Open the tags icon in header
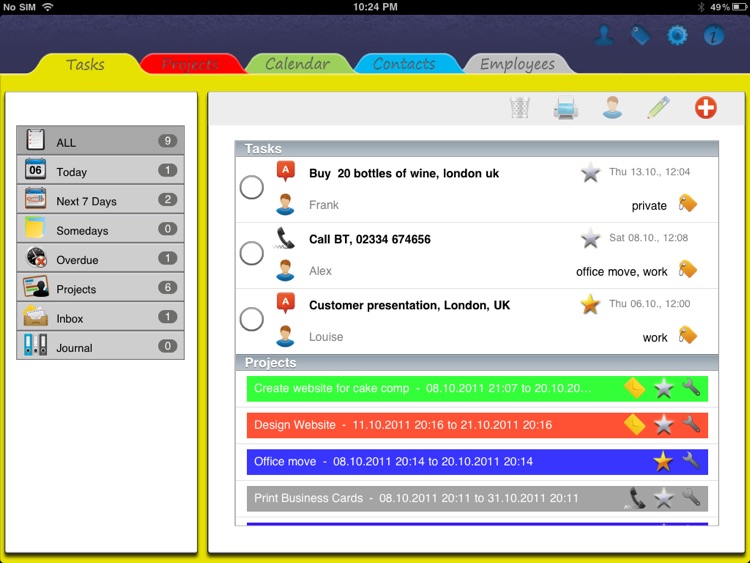 pos(640,35)
